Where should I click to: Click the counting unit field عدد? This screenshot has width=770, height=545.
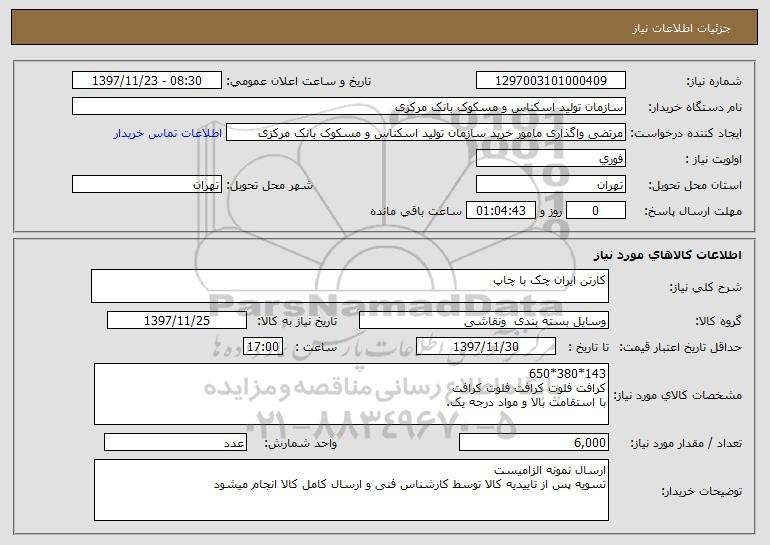(175, 442)
